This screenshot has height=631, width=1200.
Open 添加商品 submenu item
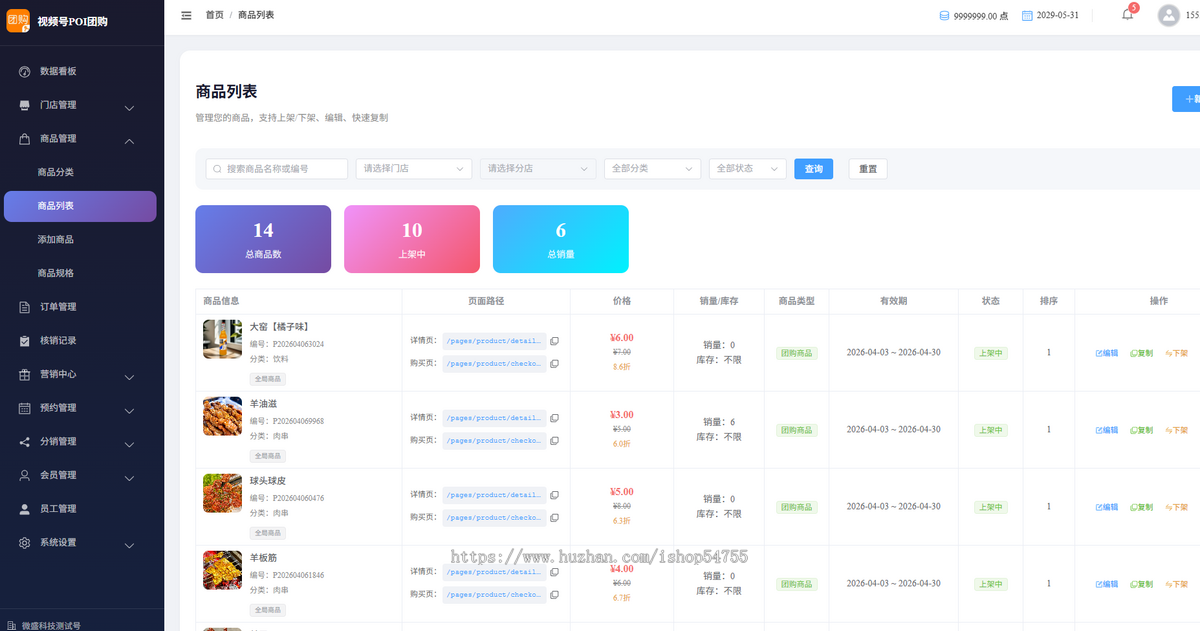tap(80, 240)
